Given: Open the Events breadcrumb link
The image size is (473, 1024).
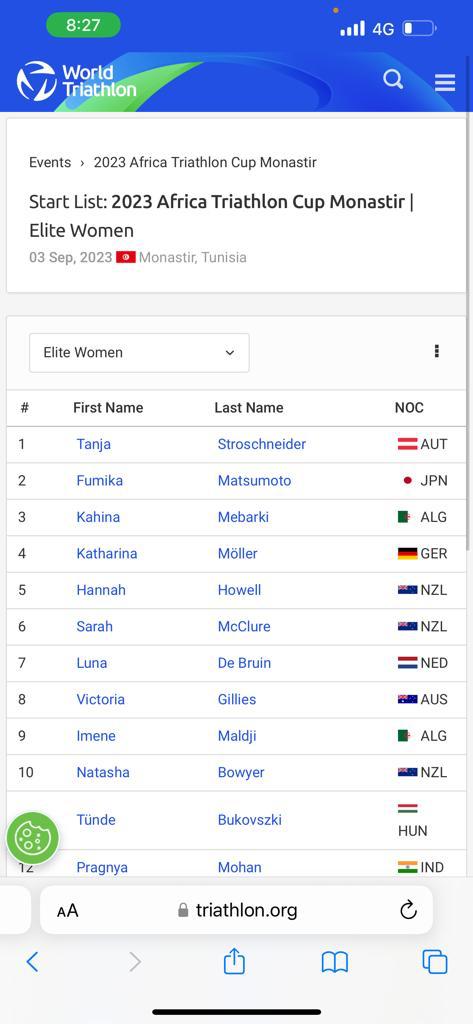Looking at the screenshot, I should tap(50, 163).
